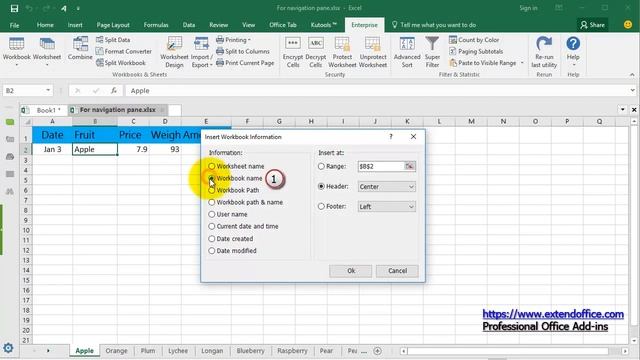Open Customize Quick Access Toolbar dropdown
The image size is (640, 360).
pyautogui.click(x=78, y=8)
